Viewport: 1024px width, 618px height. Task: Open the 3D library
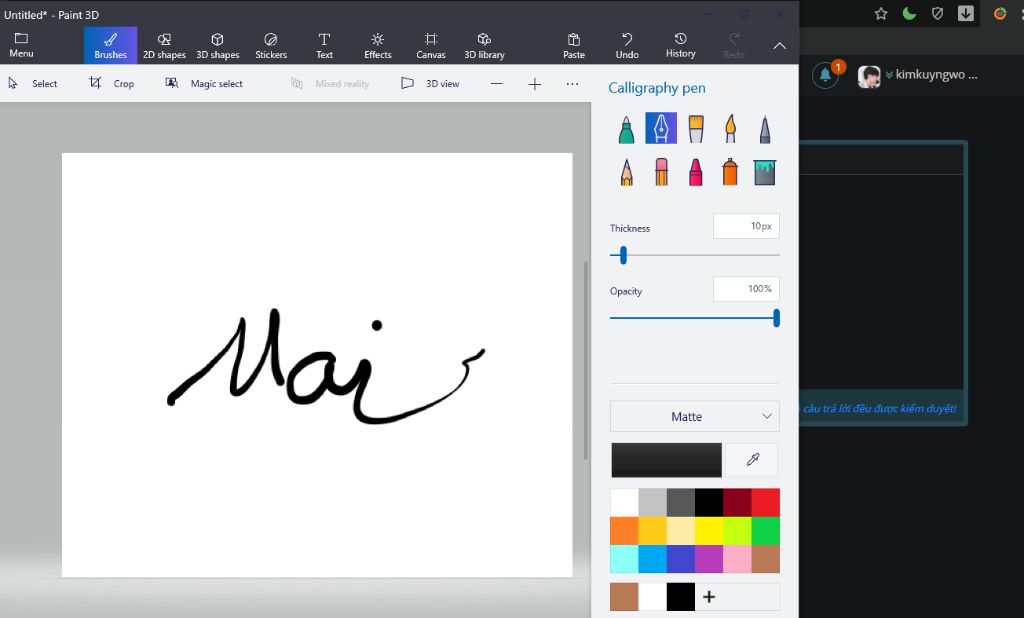pyautogui.click(x=484, y=45)
